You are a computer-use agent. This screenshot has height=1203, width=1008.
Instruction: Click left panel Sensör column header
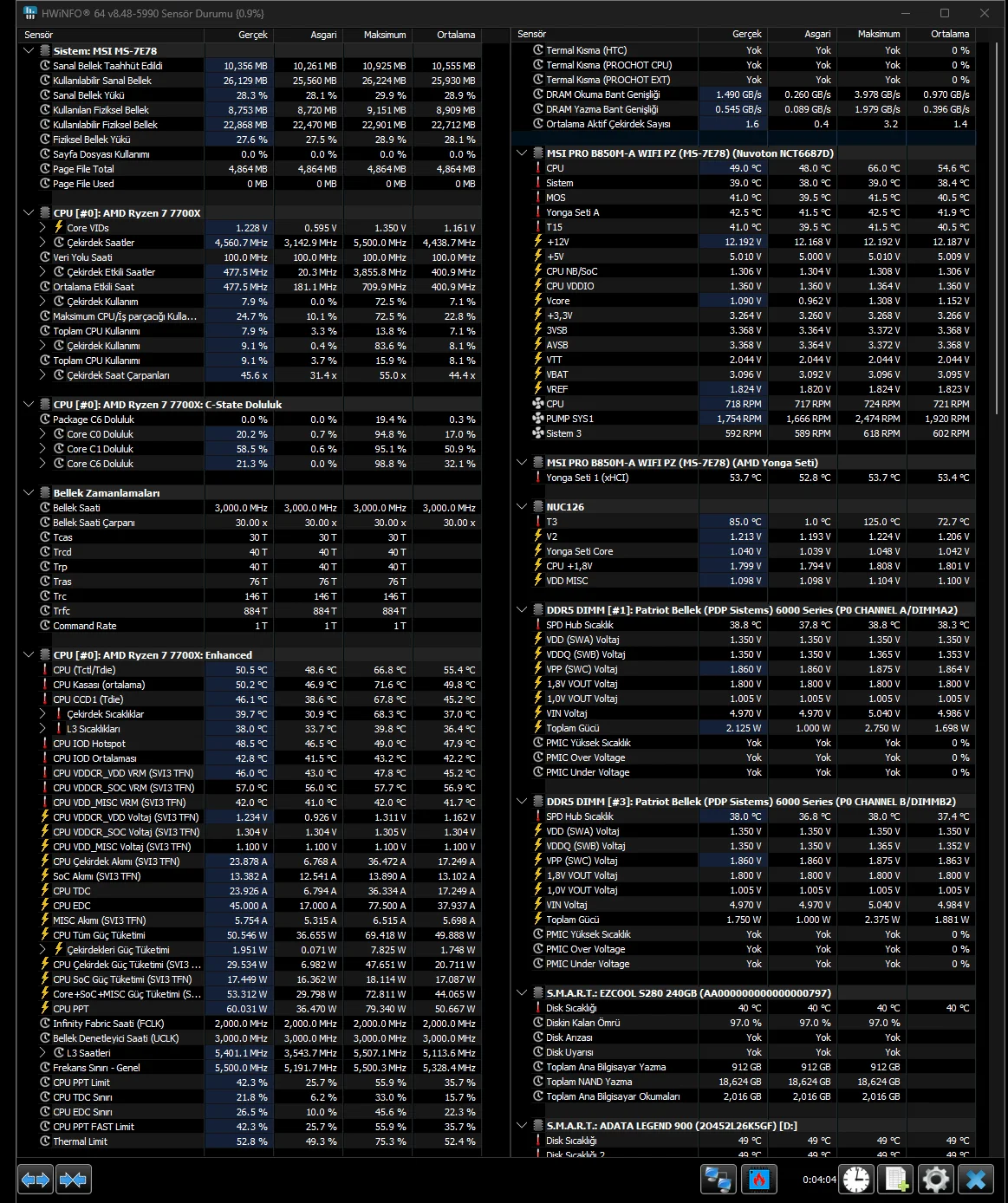click(111, 35)
